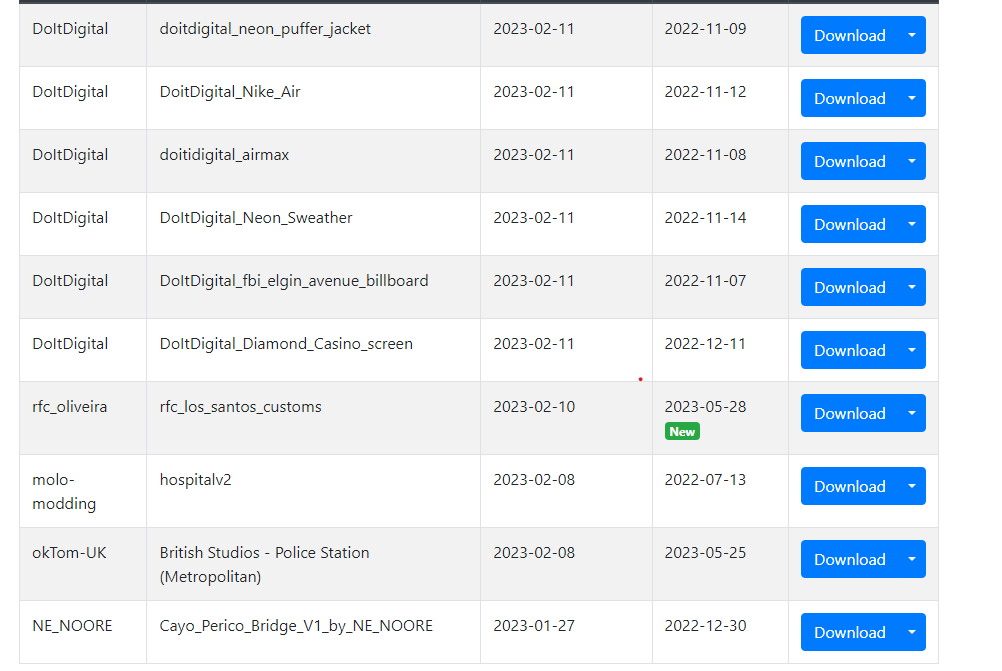Click the green New badge
The image size is (1002, 671).
tap(682, 431)
